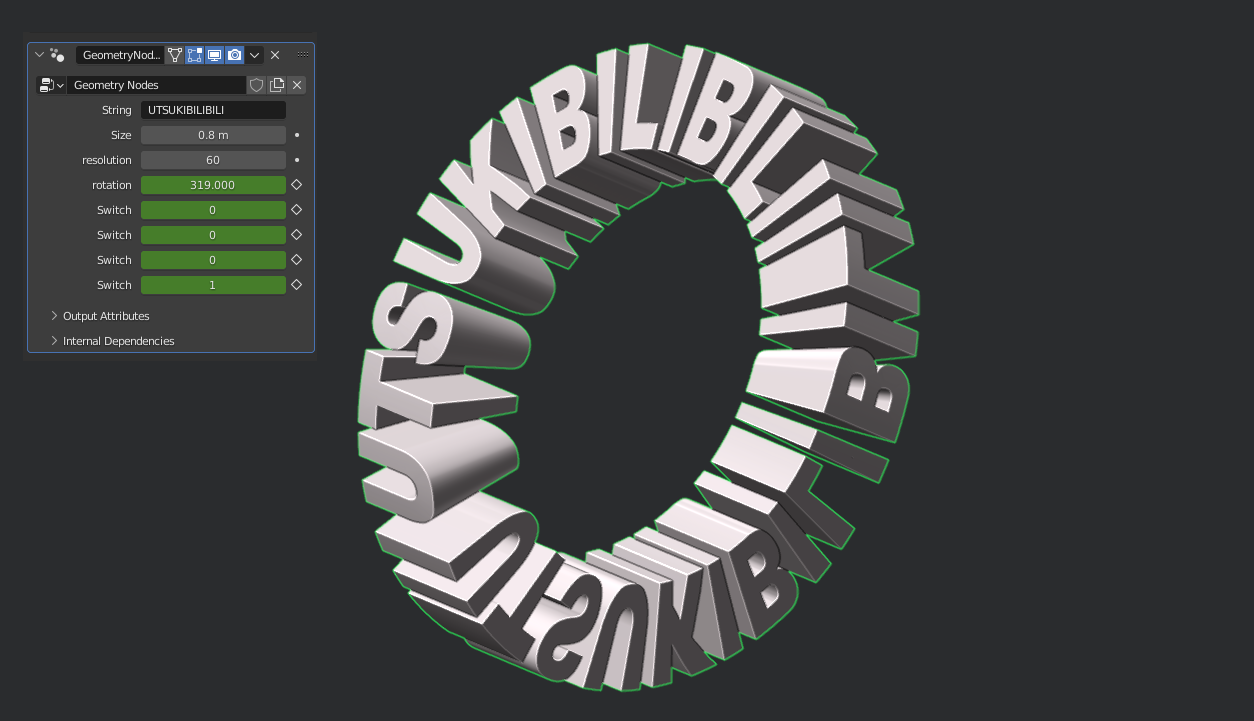Expand the Internal Dependencies section

117,340
